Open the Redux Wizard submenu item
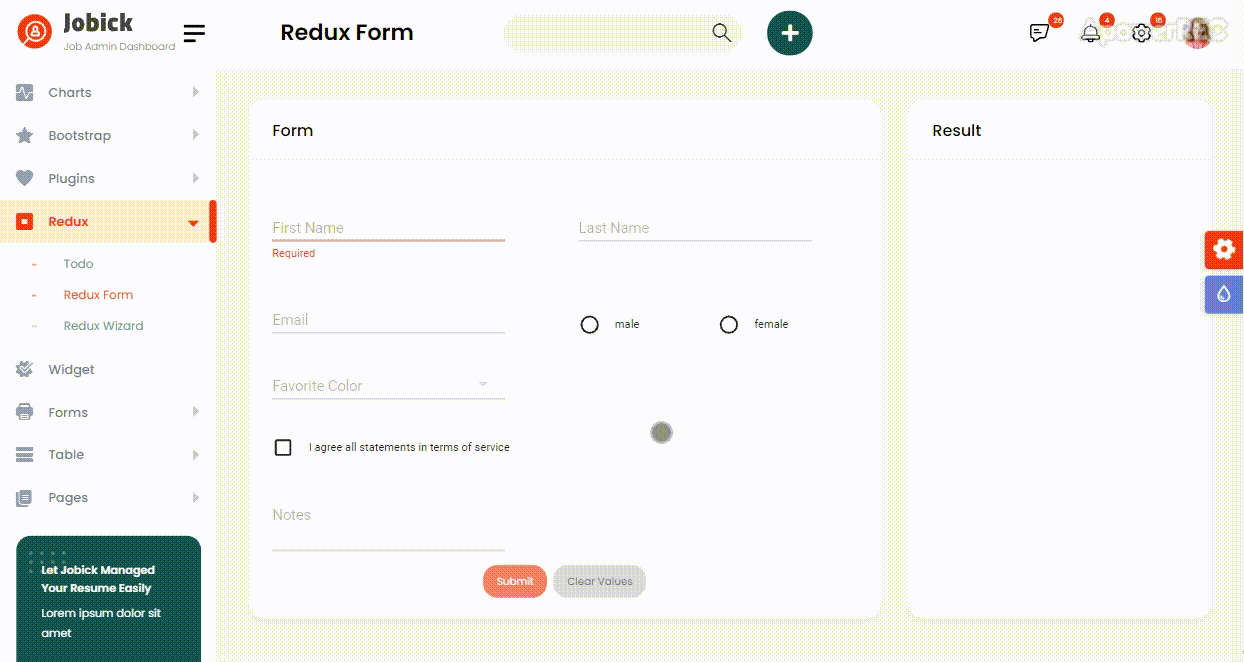 (x=103, y=326)
